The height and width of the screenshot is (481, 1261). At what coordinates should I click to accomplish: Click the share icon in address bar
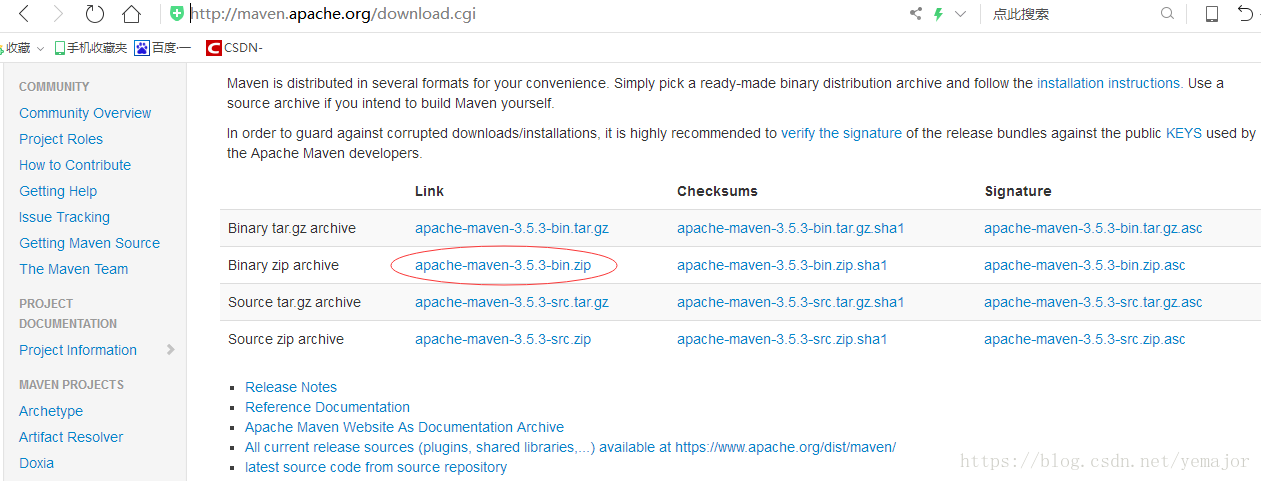(916, 14)
